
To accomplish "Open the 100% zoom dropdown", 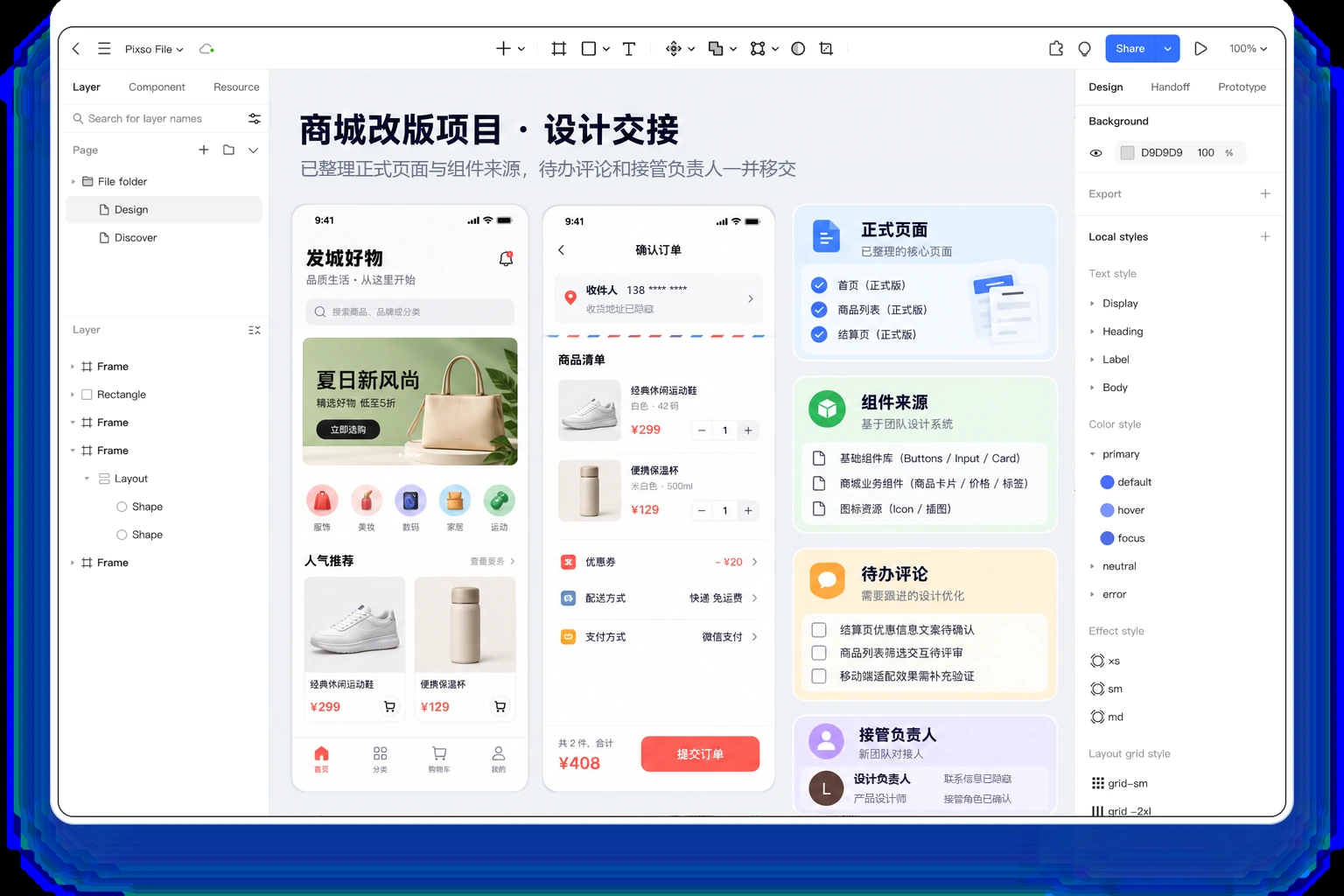I will pos(1248,49).
